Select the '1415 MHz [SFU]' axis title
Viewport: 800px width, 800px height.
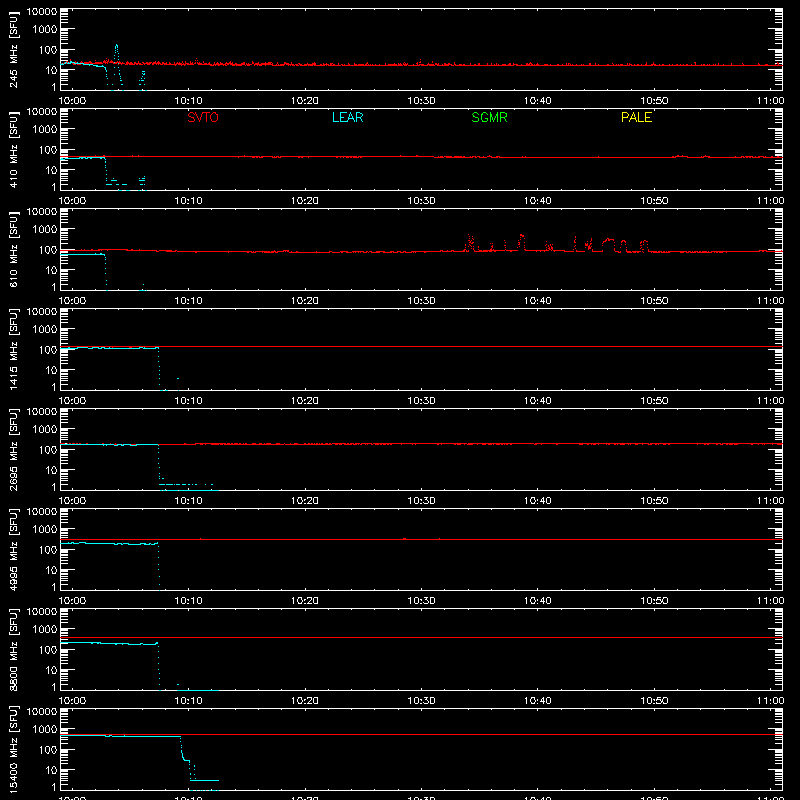[14, 349]
